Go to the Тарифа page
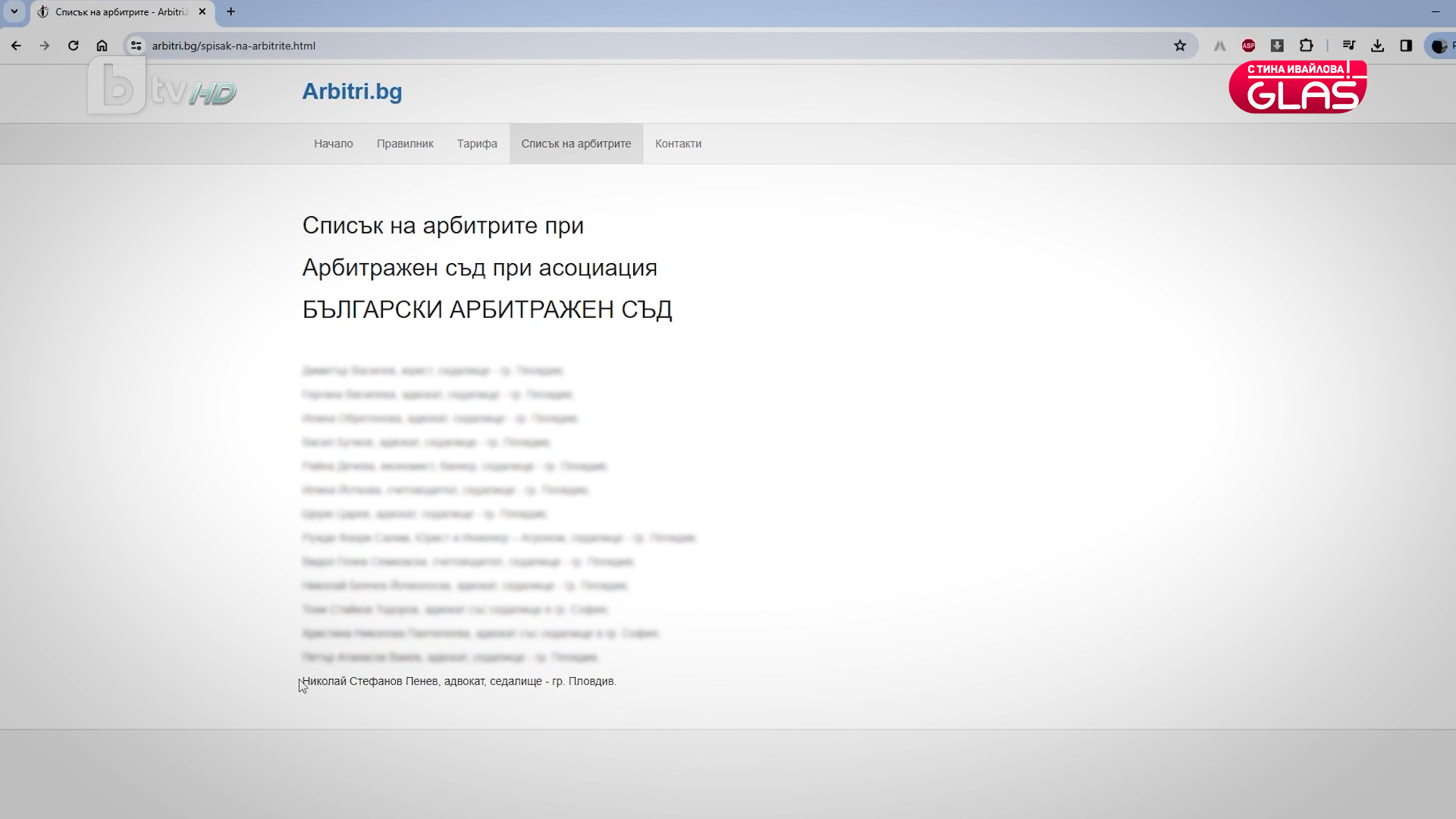The image size is (1456, 819). [477, 143]
